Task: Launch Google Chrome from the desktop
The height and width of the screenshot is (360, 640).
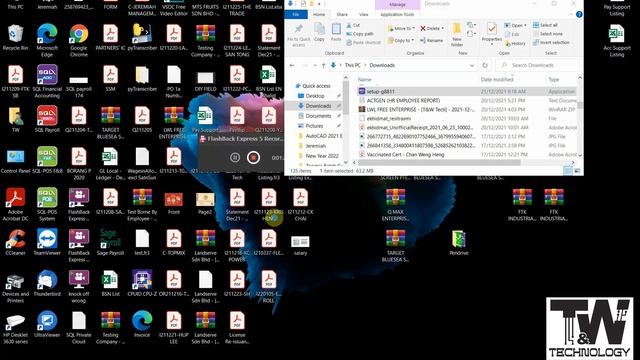Action: 79,40
